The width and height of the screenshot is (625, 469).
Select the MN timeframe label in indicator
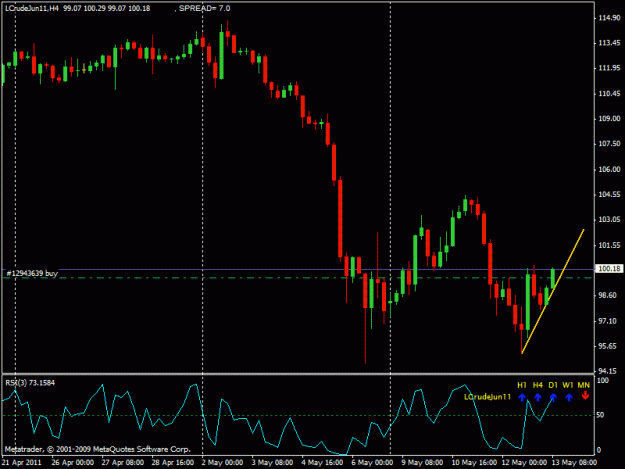tap(584, 385)
